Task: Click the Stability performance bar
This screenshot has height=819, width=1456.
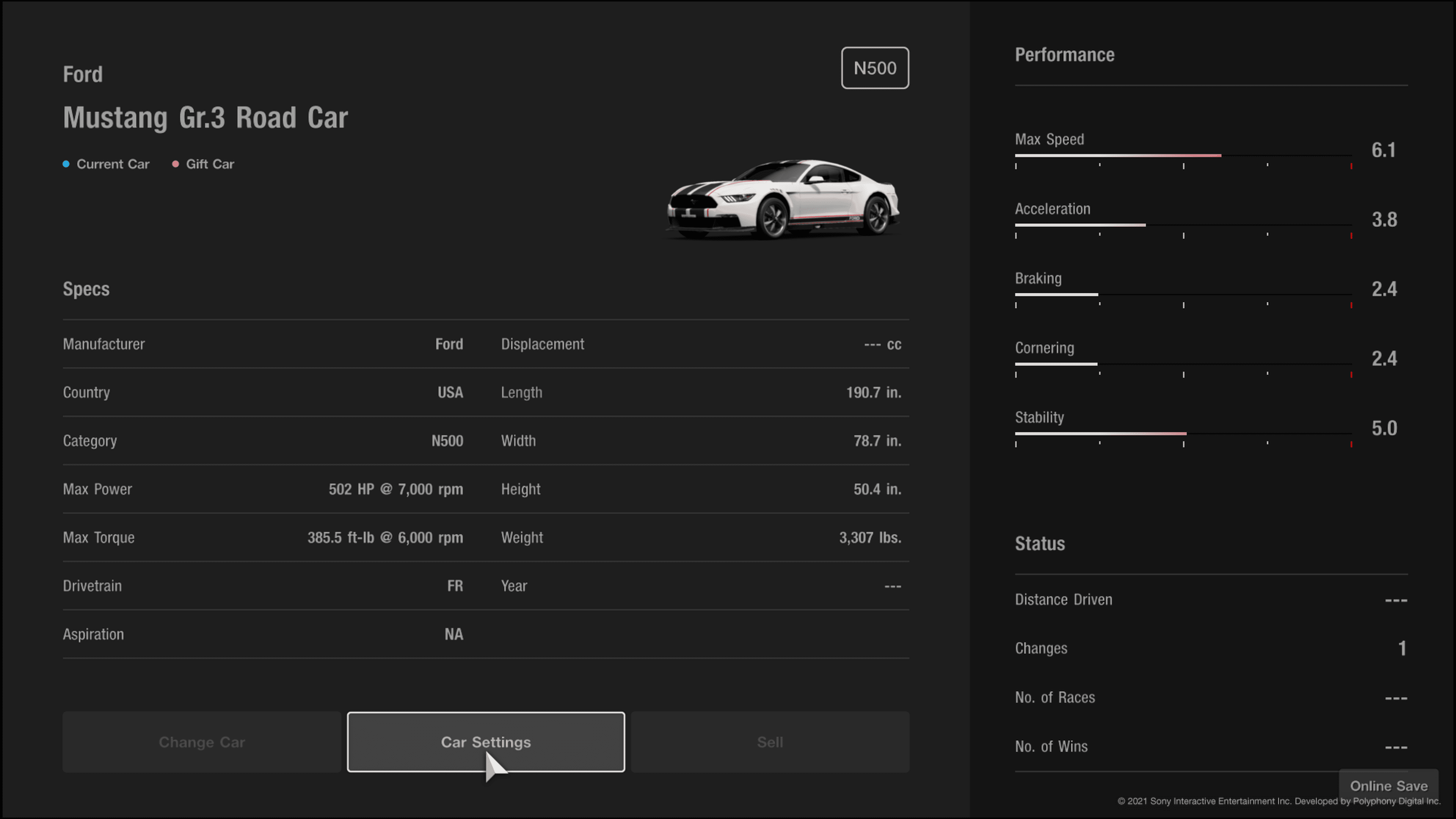Action: click(1183, 433)
